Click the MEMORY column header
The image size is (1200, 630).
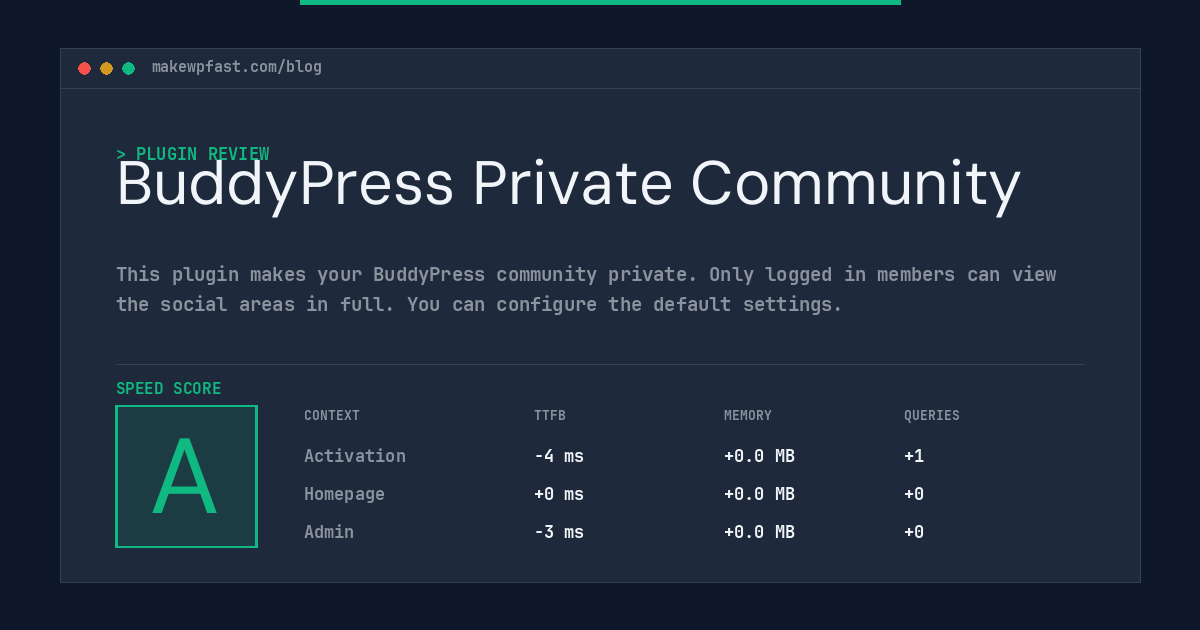[x=748, y=416]
